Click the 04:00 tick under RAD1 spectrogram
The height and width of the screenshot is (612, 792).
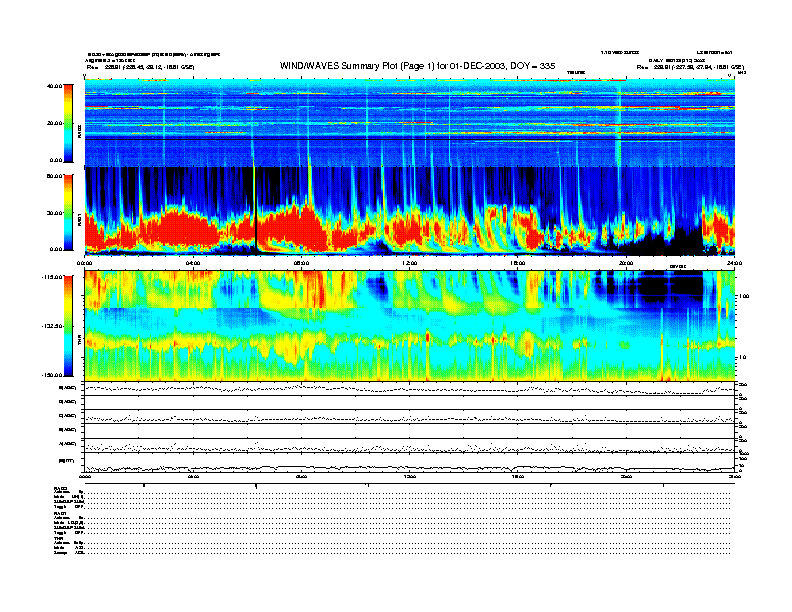point(193,263)
